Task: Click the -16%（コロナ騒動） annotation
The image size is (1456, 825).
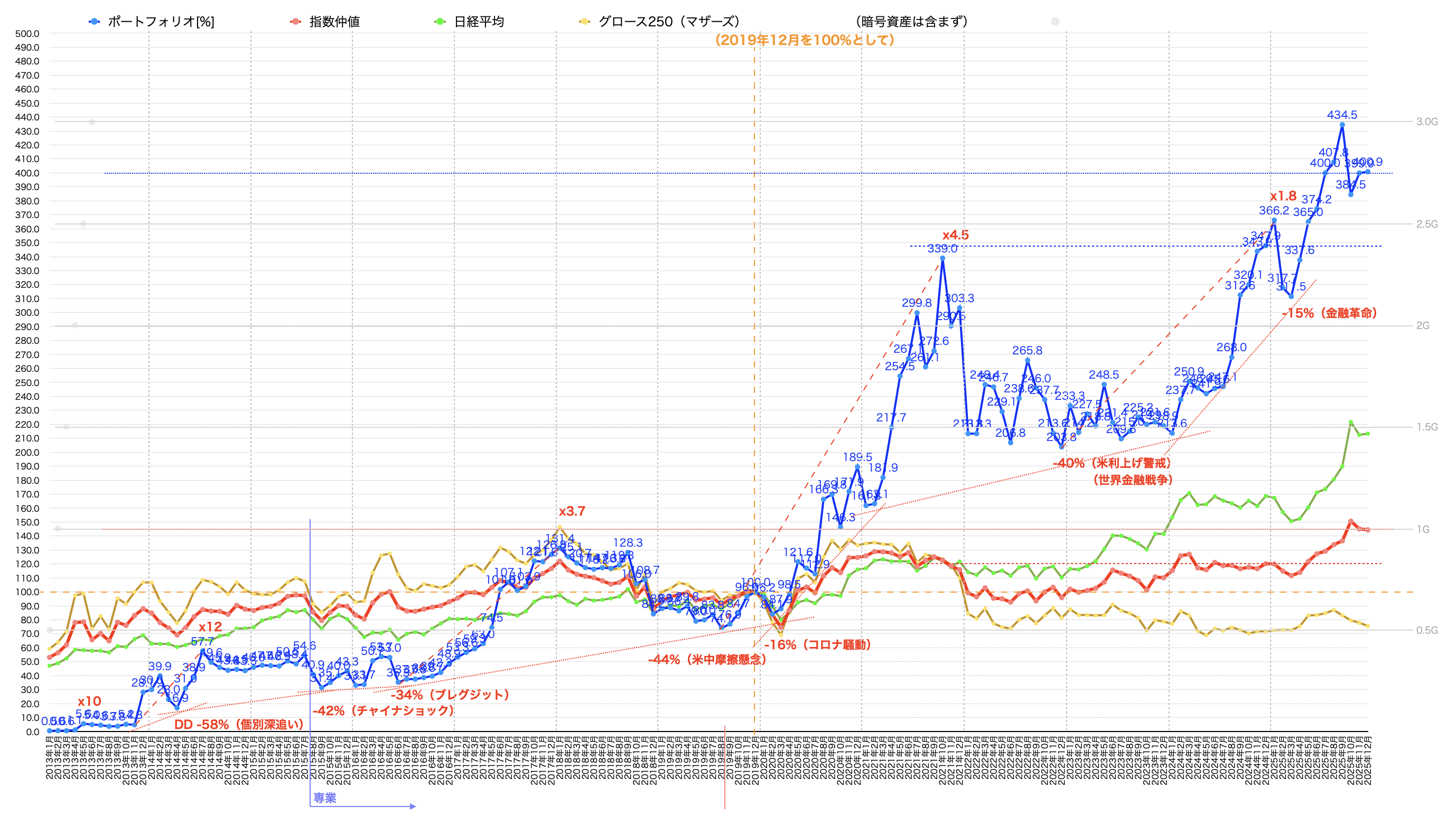Action: [x=817, y=645]
